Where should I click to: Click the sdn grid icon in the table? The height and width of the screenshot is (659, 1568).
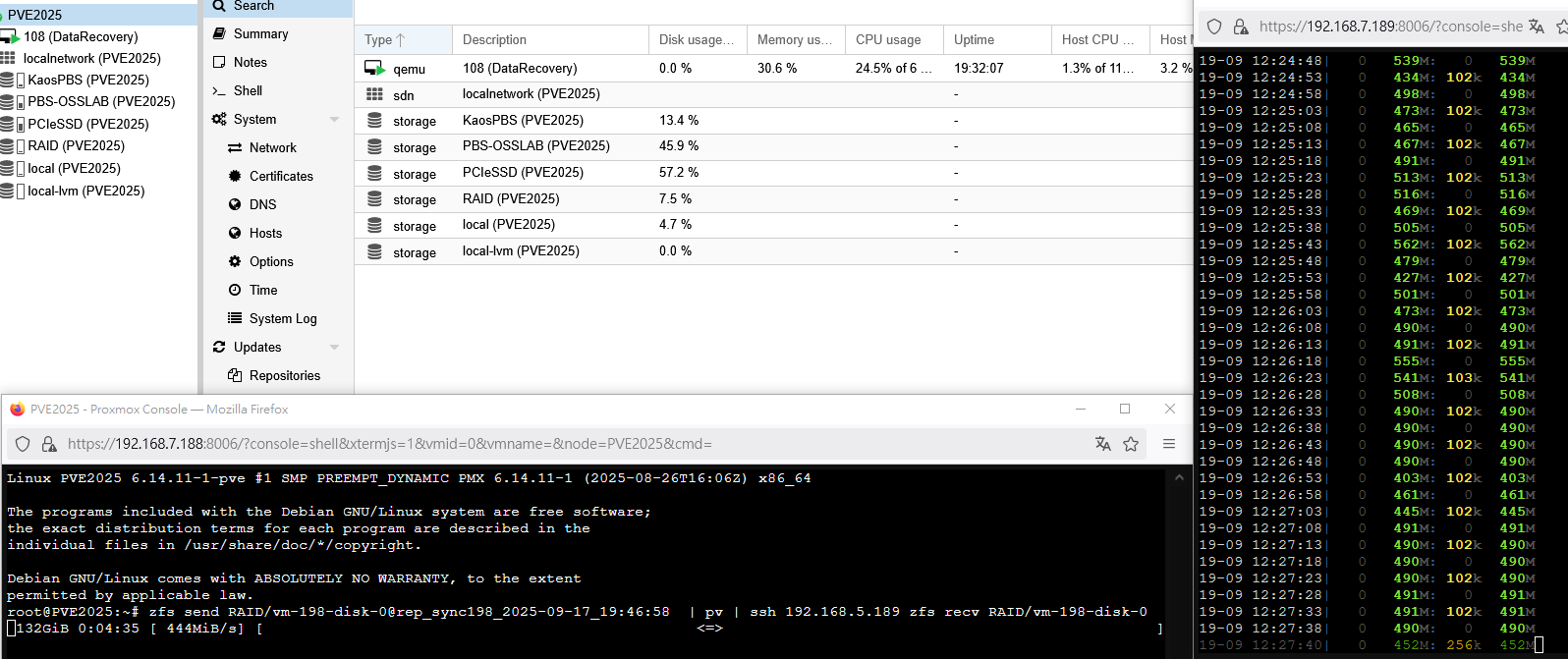click(x=374, y=94)
